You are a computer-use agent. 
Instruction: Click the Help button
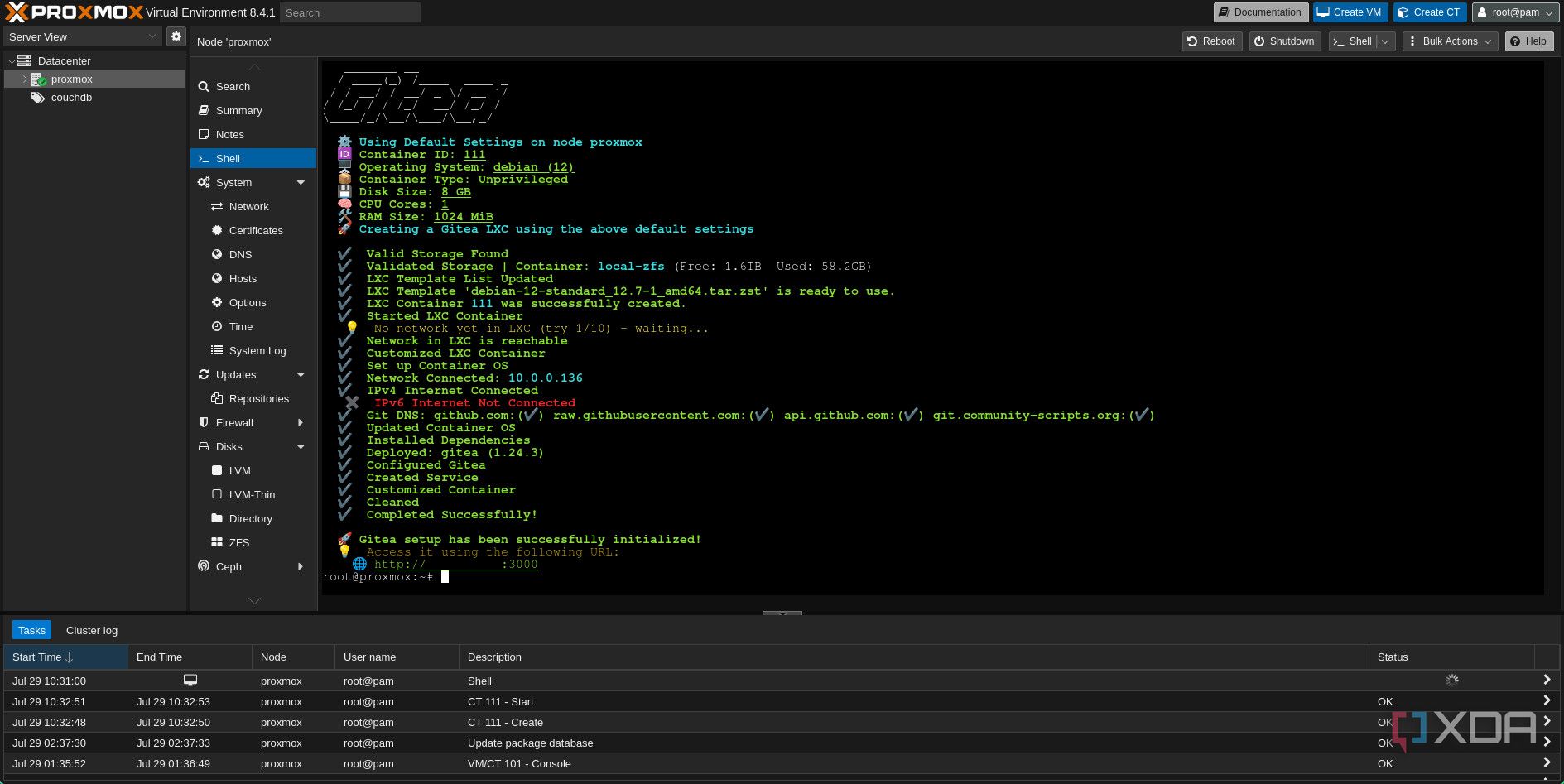[1528, 41]
